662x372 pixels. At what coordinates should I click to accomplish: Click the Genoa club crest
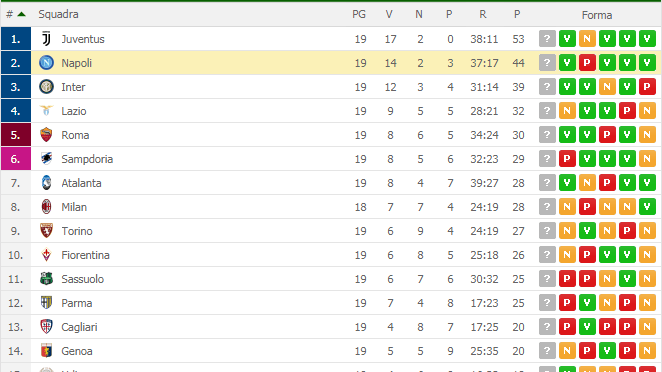click(46, 351)
